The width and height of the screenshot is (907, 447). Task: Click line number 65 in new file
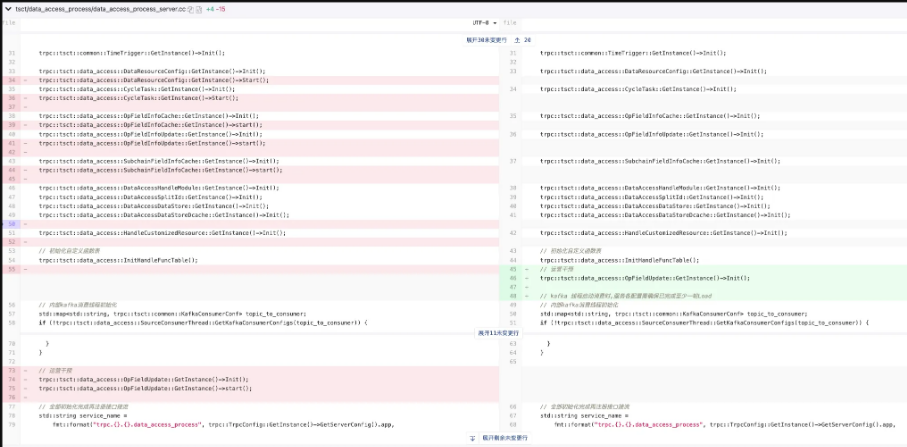tap(513, 361)
